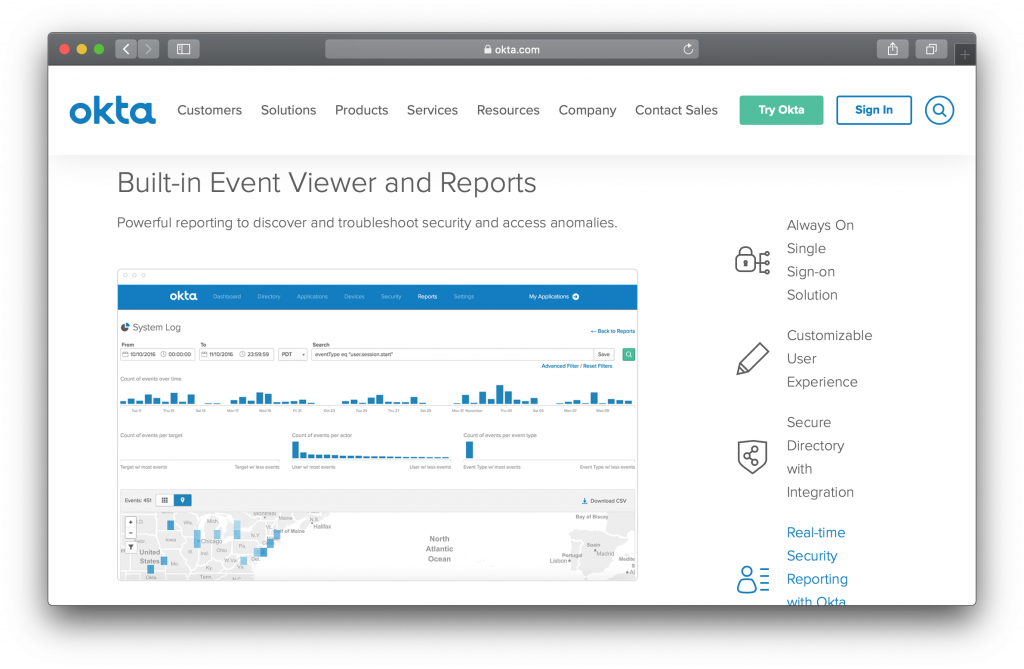
Task: Click the lock and network Single Sign-on icon
Action: [x=752, y=260]
